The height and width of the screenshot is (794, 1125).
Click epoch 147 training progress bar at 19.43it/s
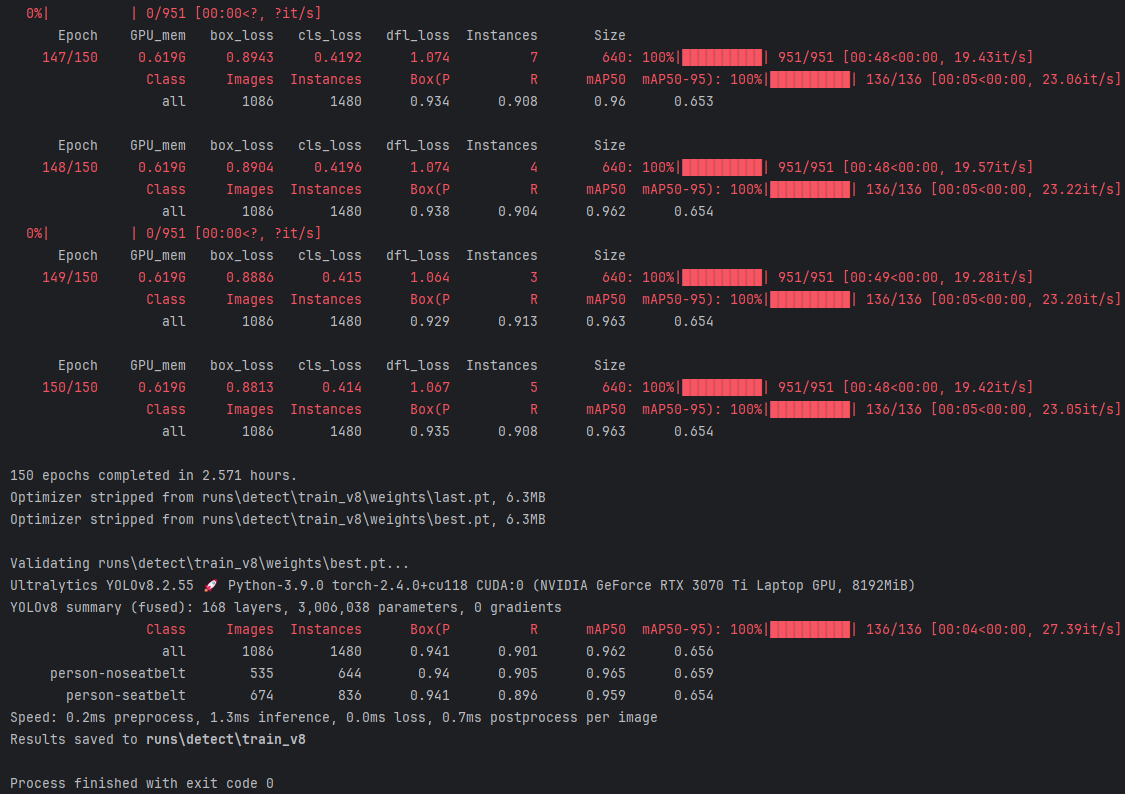722,57
